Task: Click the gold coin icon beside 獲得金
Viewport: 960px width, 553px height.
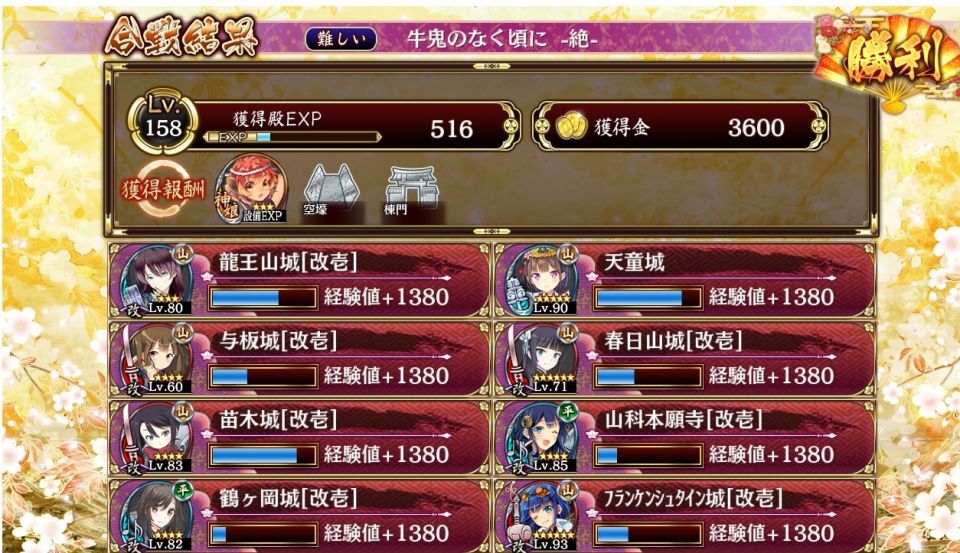Action: pyautogui.click(x=571, y=126)
